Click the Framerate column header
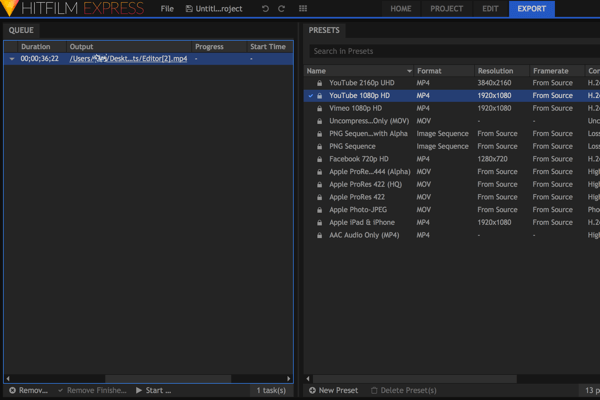The image size is (600, 400). pyautogui.click(x=558, y=71)
